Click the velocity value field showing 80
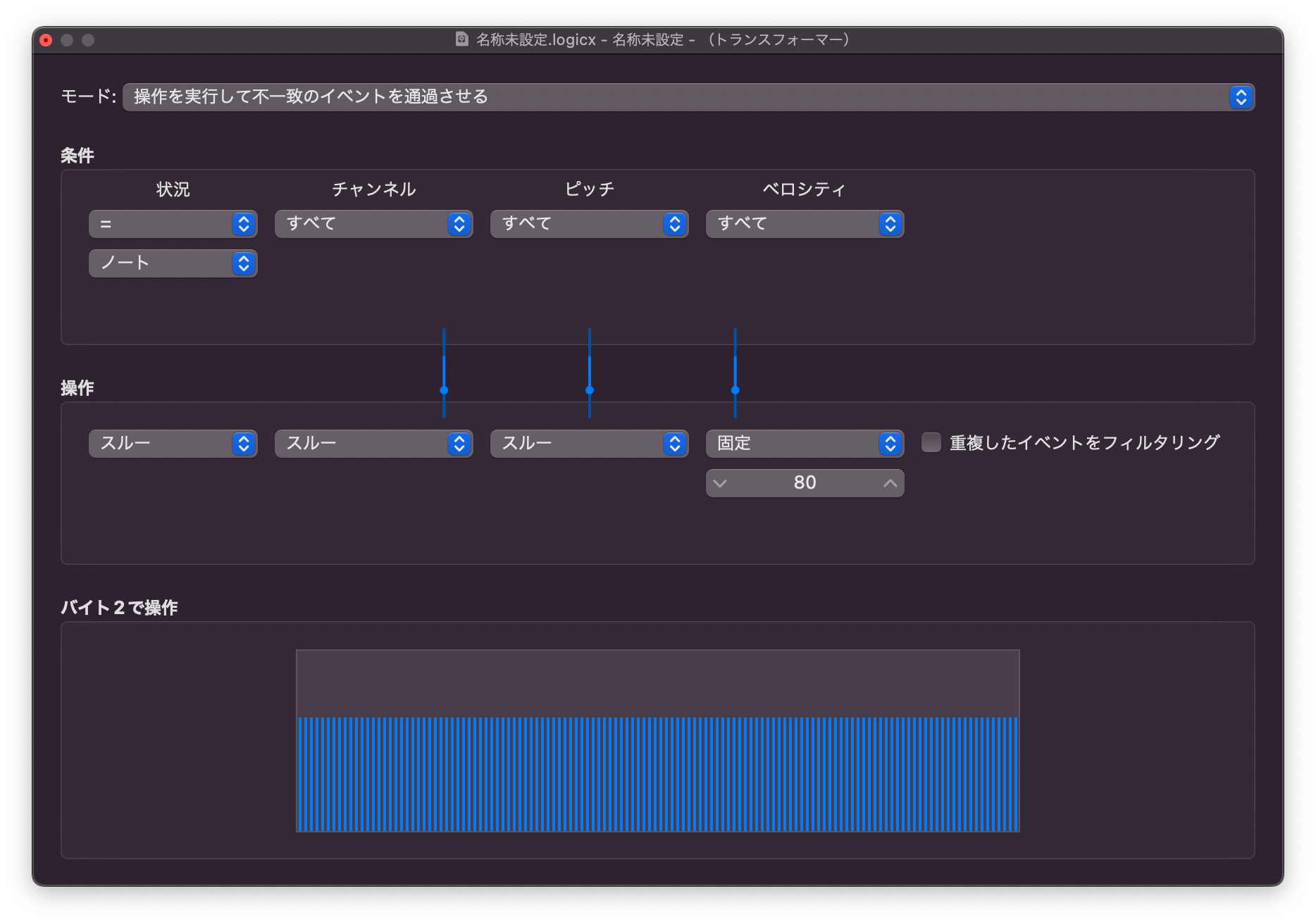This screenshot has height=924, width=1316. (805, 483)
